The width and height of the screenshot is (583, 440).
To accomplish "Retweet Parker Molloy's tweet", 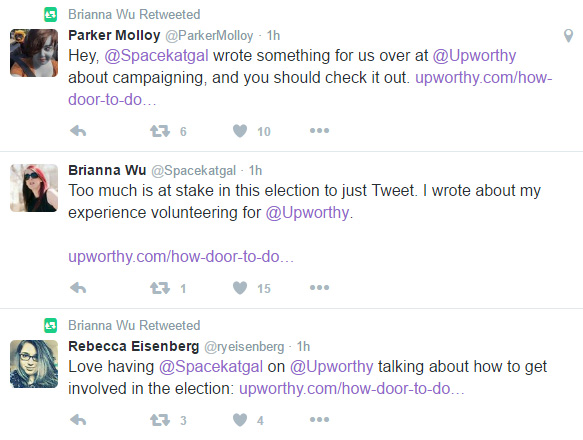I will pyautogui.click(x=160, y=131).
